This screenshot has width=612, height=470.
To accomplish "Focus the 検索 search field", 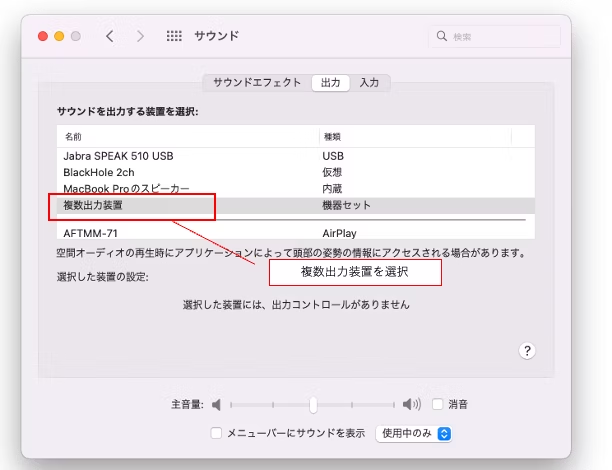I will (495, 37).
